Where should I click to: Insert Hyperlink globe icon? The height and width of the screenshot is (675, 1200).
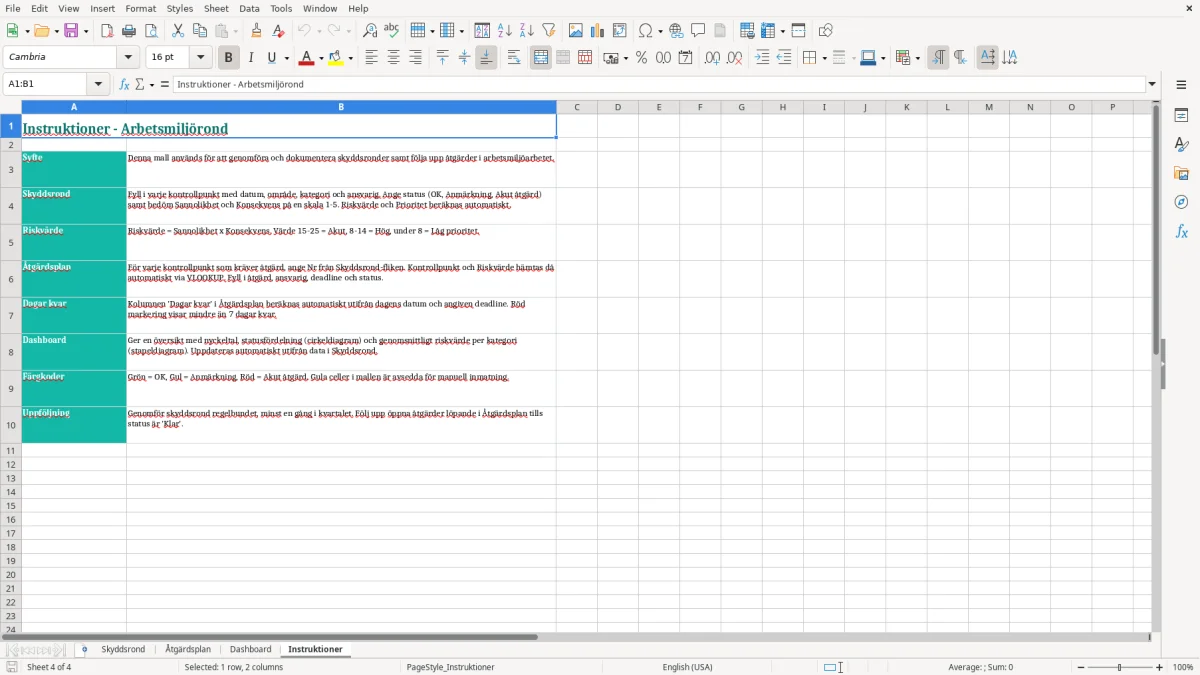(676, 31)
